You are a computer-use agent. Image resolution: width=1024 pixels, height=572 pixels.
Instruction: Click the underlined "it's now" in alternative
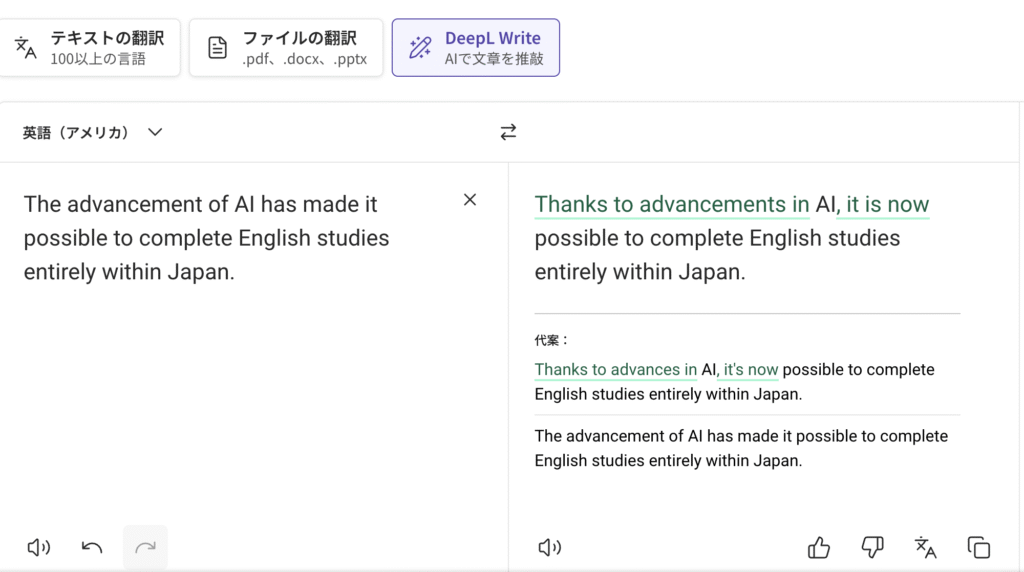751,370
